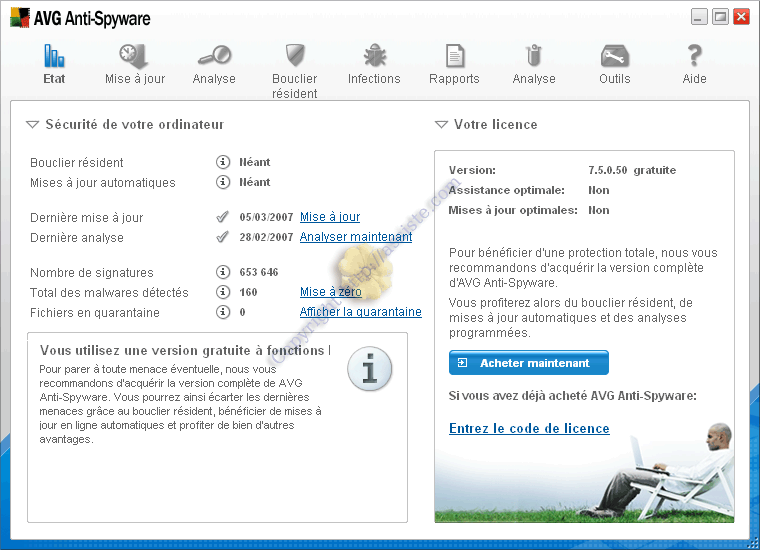760x550 pixels.
Task: Click the Mise à zéro link
Action: tap(331, 292)
